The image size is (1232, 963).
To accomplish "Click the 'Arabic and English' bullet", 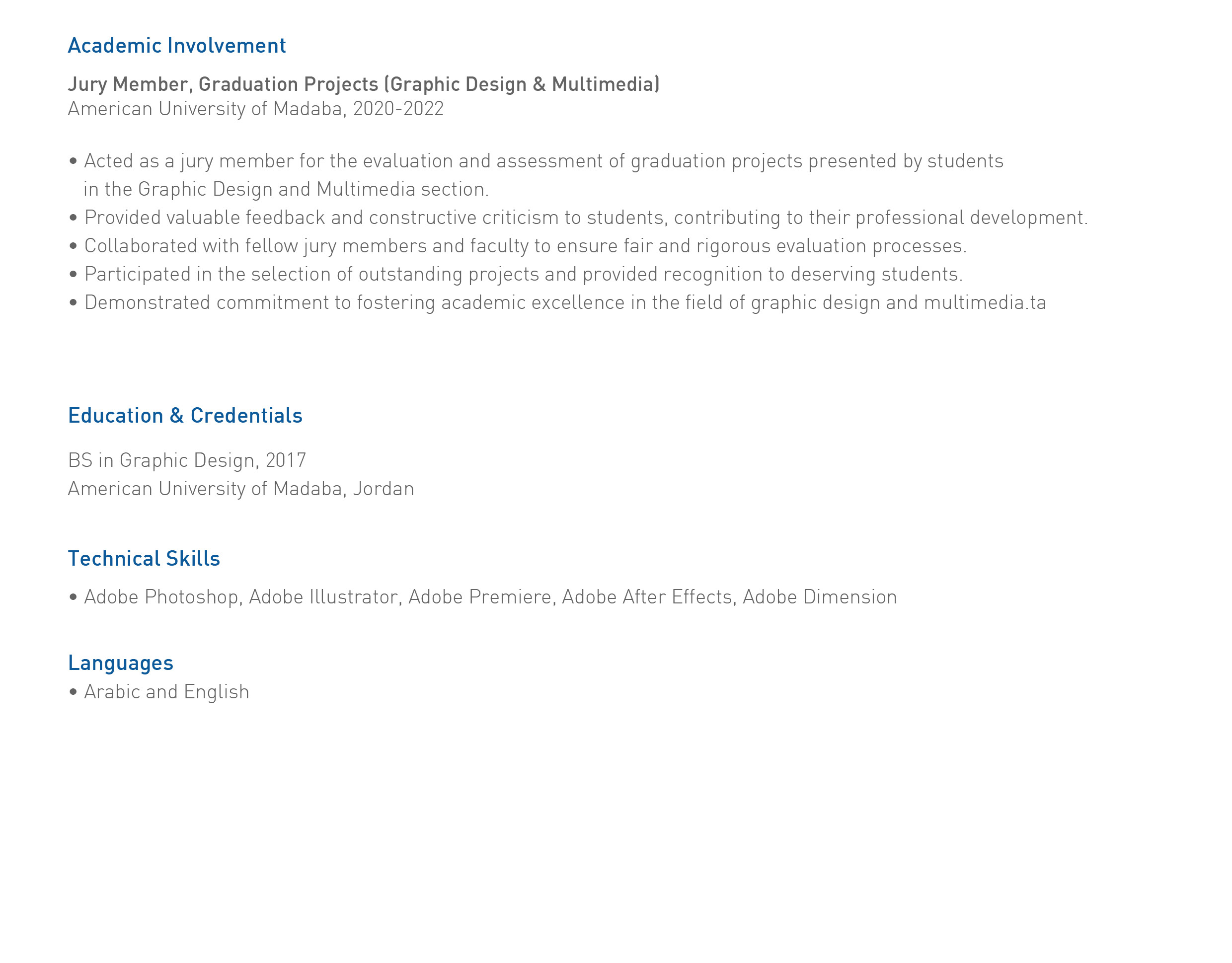I will pyautogui.click(x=166, y=692).
